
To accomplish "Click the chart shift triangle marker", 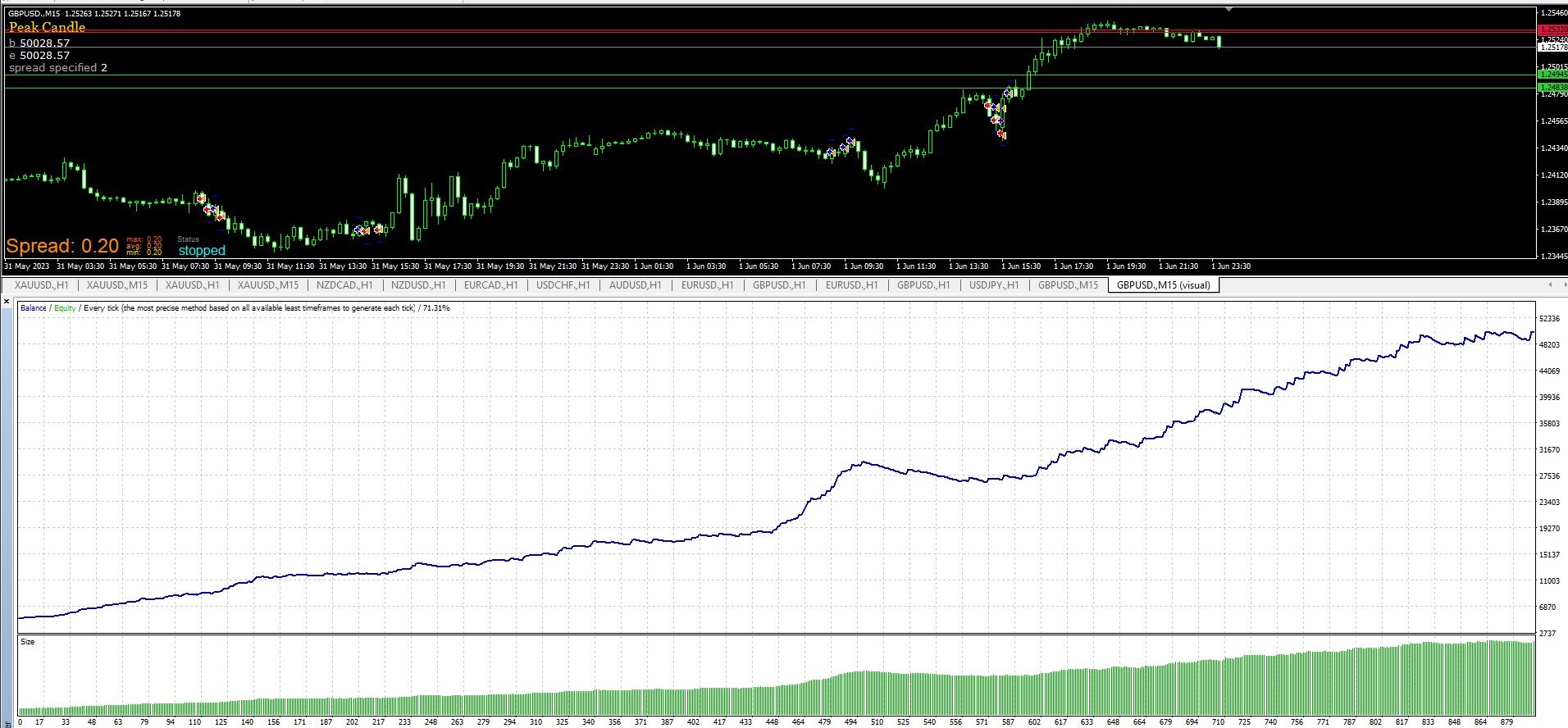I will point(1228,9).
